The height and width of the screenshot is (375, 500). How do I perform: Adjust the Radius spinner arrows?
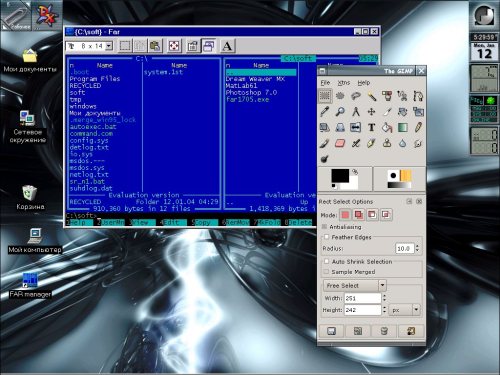tap(417, 248)
